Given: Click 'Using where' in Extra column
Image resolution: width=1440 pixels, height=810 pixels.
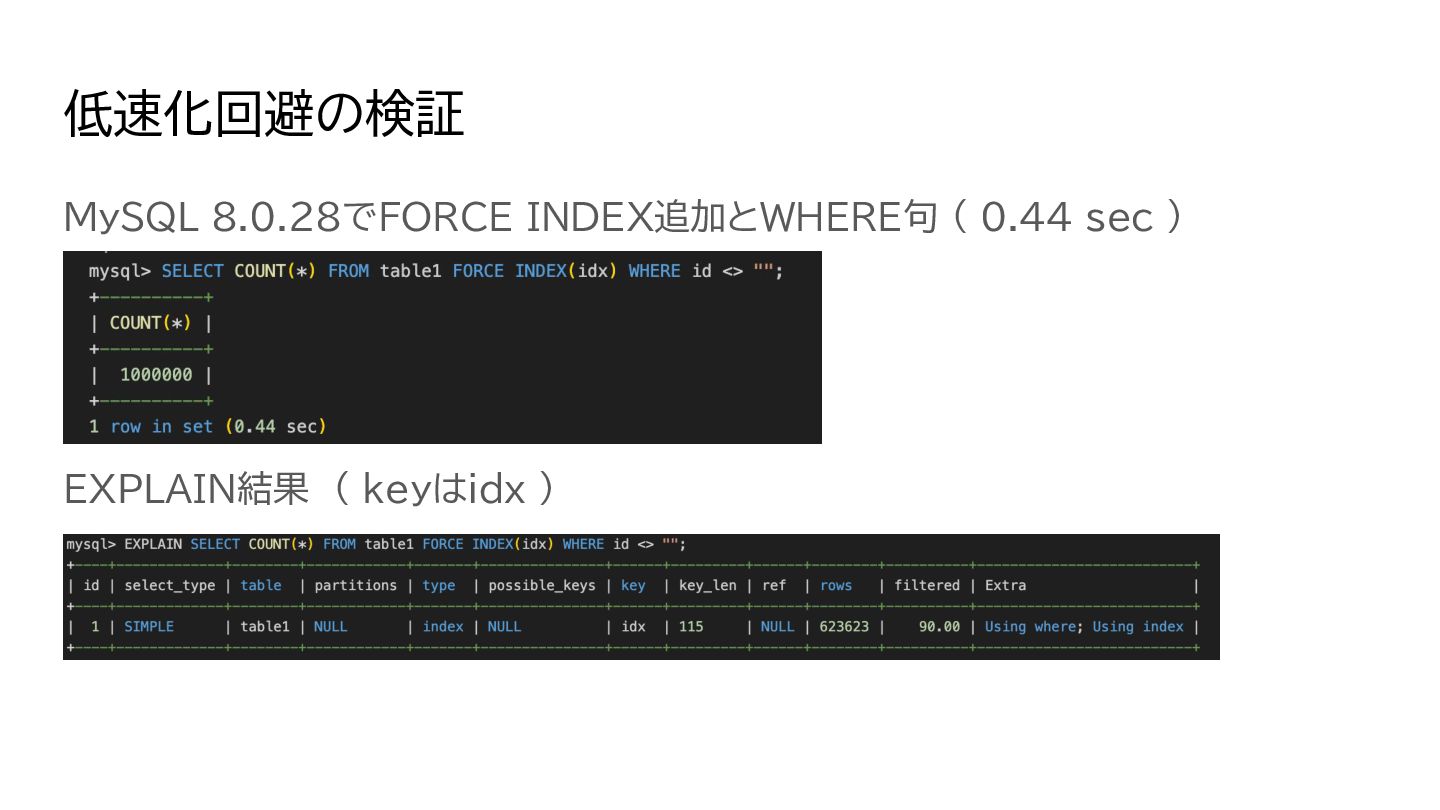Looking at the screenshot, I should (x=1030, y=627).
